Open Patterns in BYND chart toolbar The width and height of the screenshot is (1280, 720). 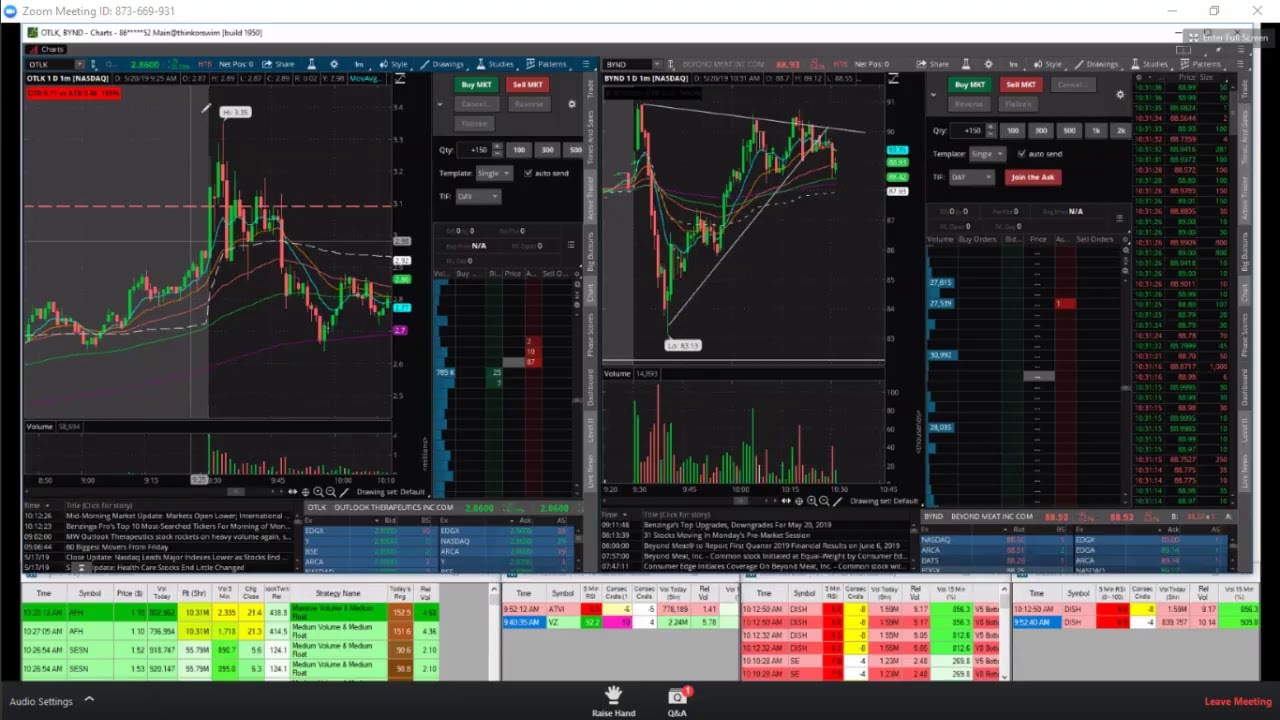1200,64
